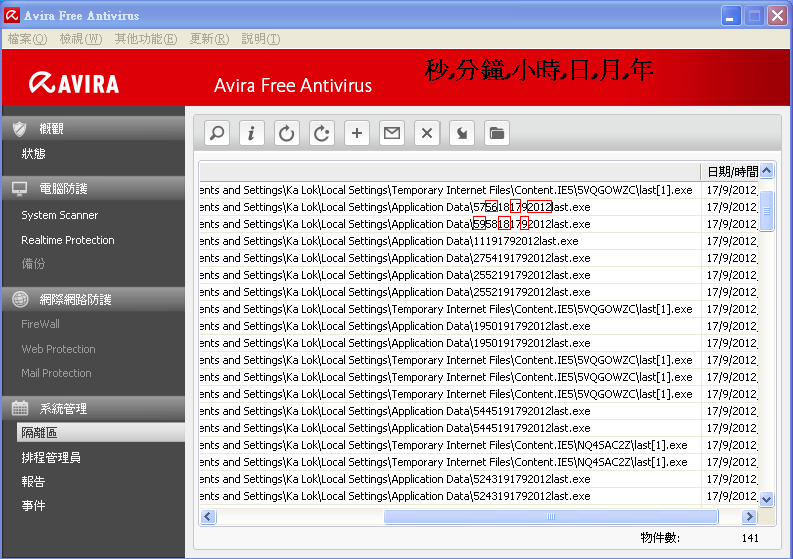Click the export arrow toolbar icon
This screenshot has height=559, width=793.
click(x=462, y=133)
